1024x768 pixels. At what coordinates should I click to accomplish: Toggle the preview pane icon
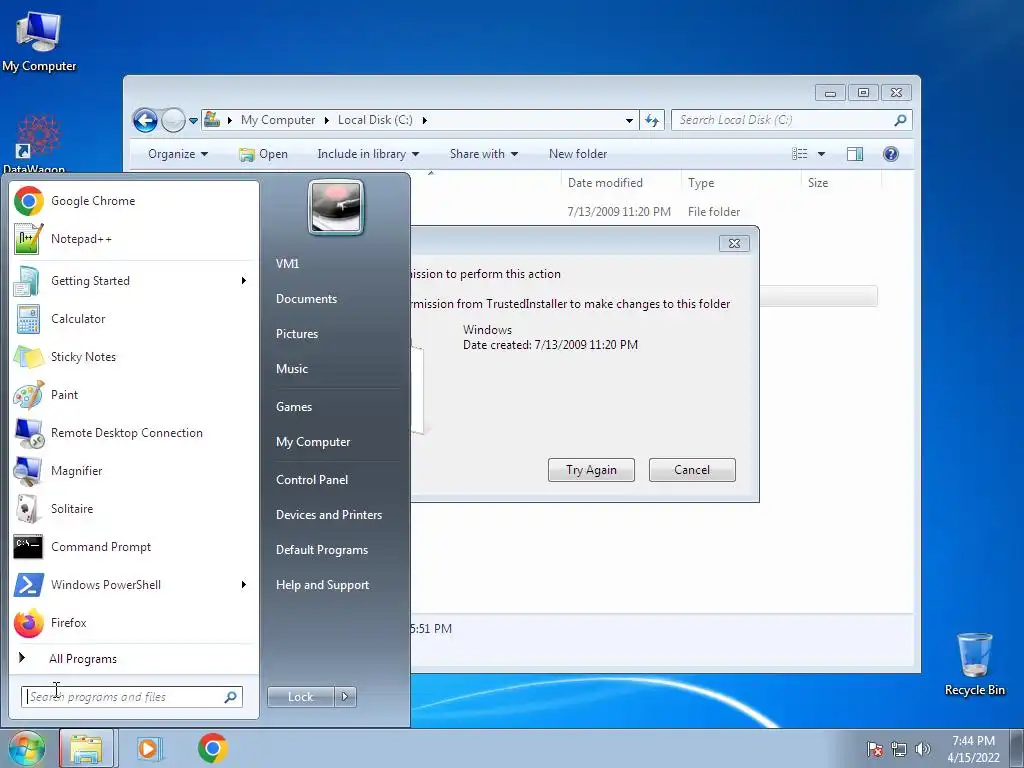coord(854,154)
